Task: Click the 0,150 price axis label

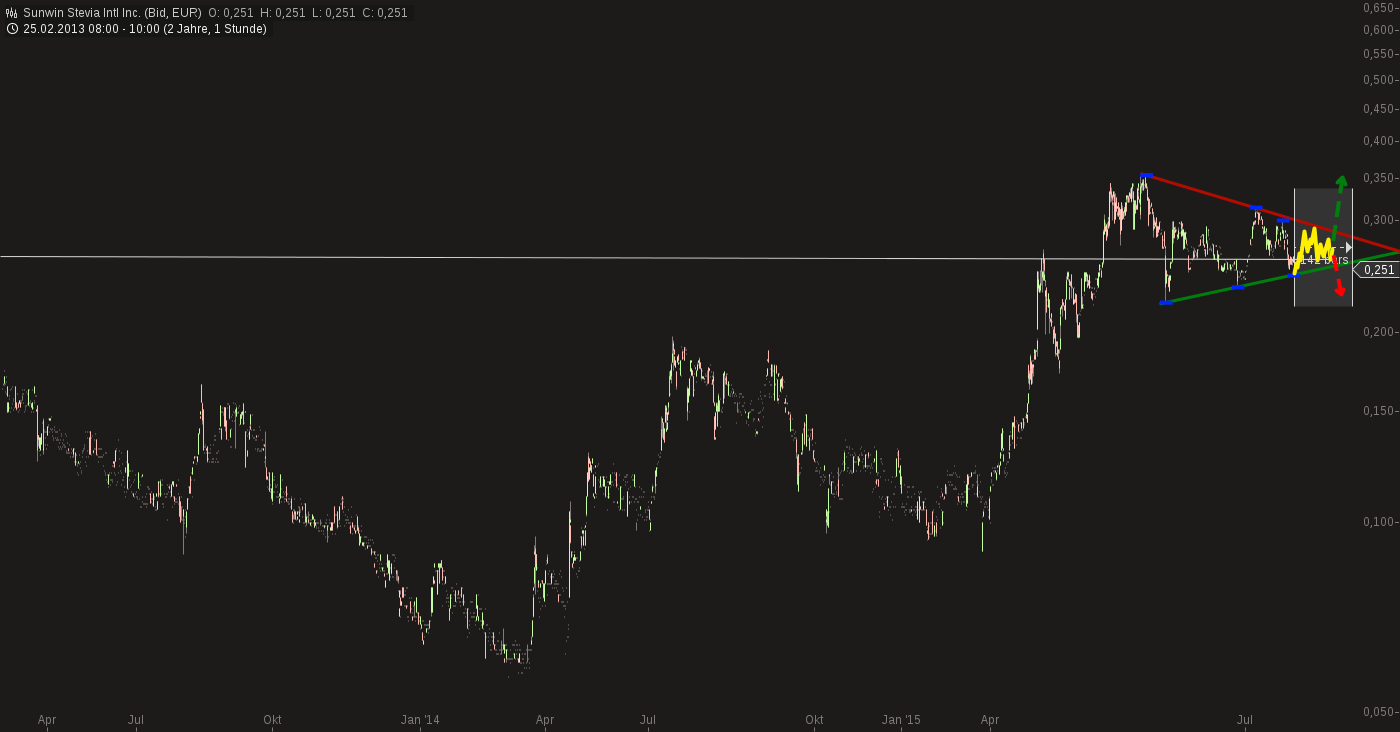Action: [x=1378, y=411]
